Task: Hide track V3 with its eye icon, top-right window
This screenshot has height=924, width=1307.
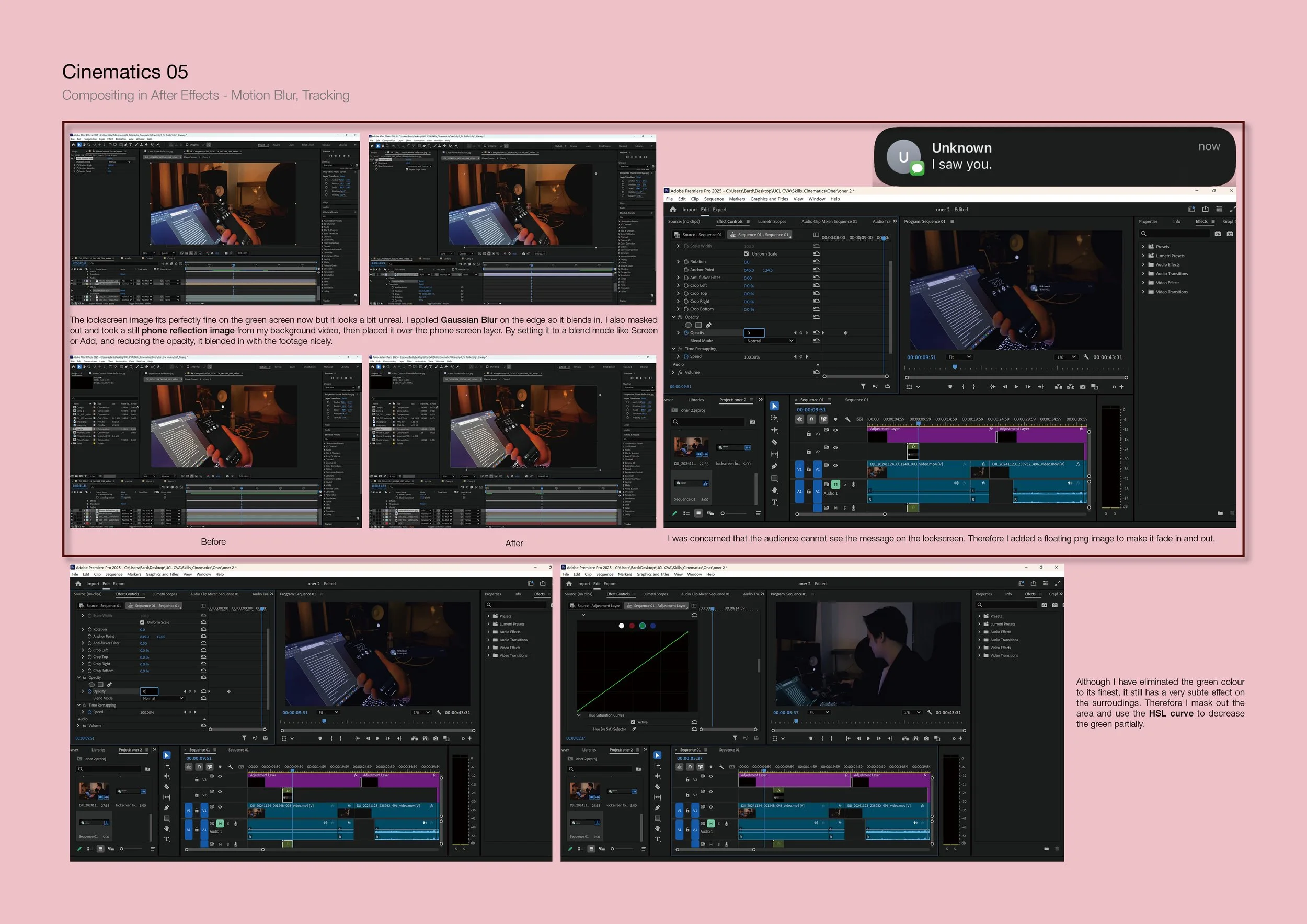Action: pos(835,430)
